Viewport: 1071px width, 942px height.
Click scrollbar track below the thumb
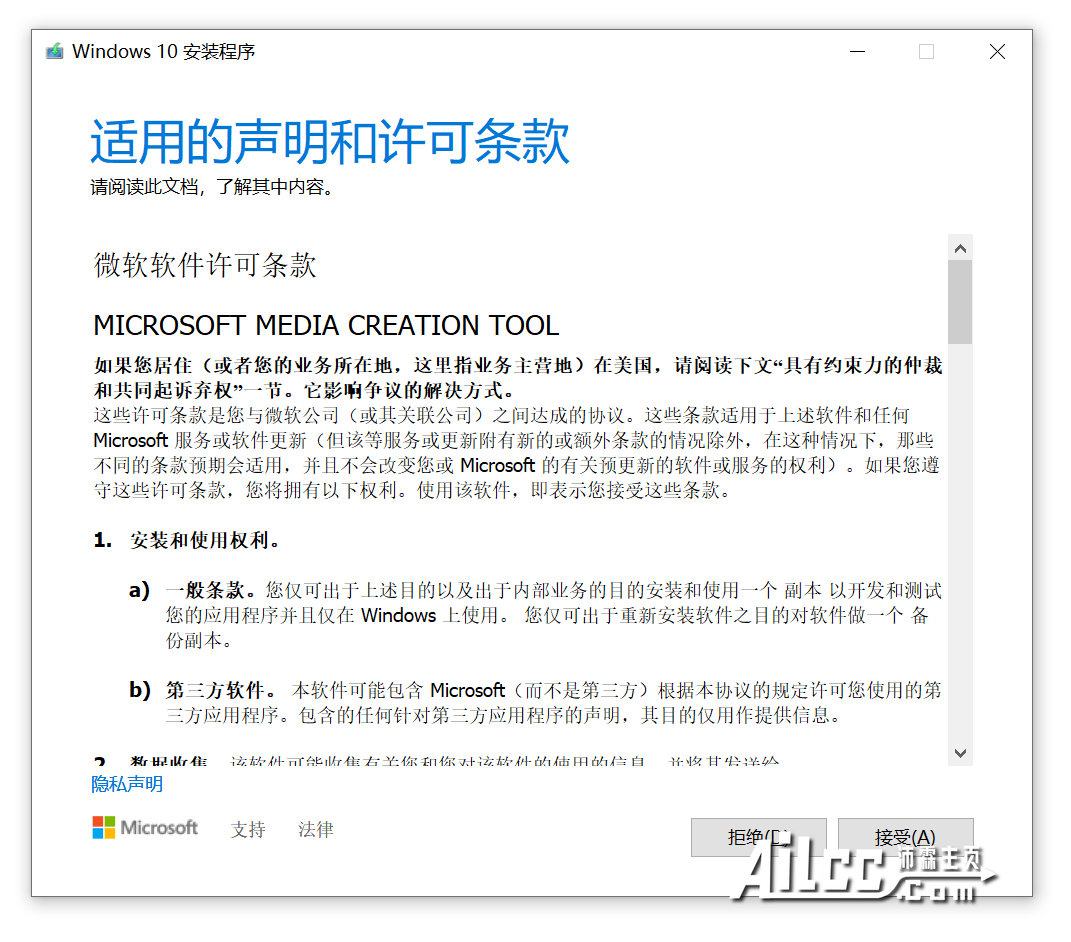point(960,542)
